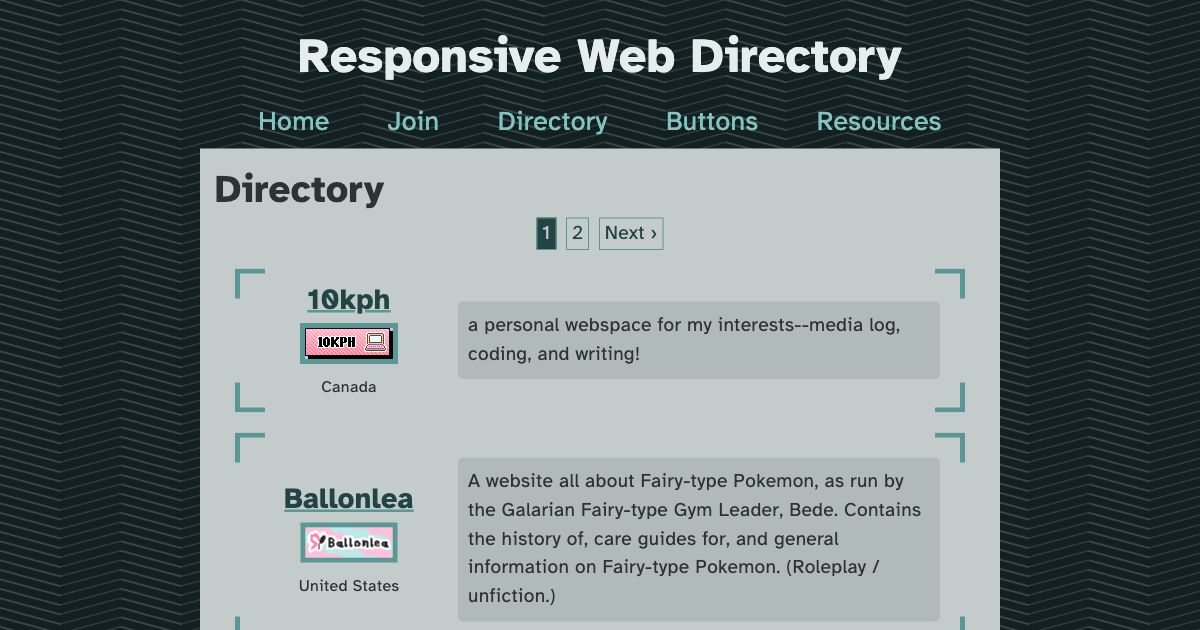Click the Ballonlea description text box
The height and width of the screenshot is (630, 1200).
[697, 538]
